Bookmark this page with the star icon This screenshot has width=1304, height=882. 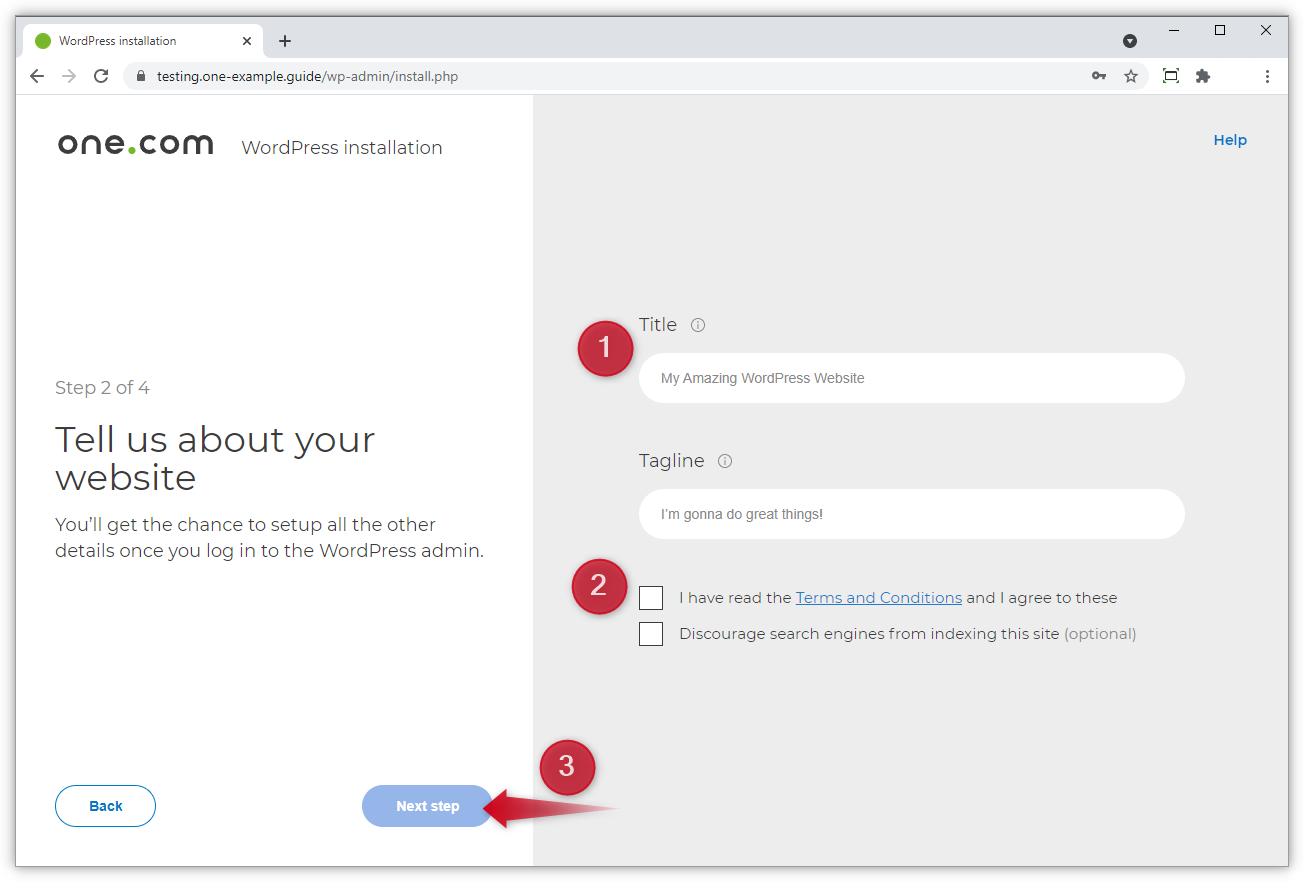pyautogui.click(x=1131, y=76)
